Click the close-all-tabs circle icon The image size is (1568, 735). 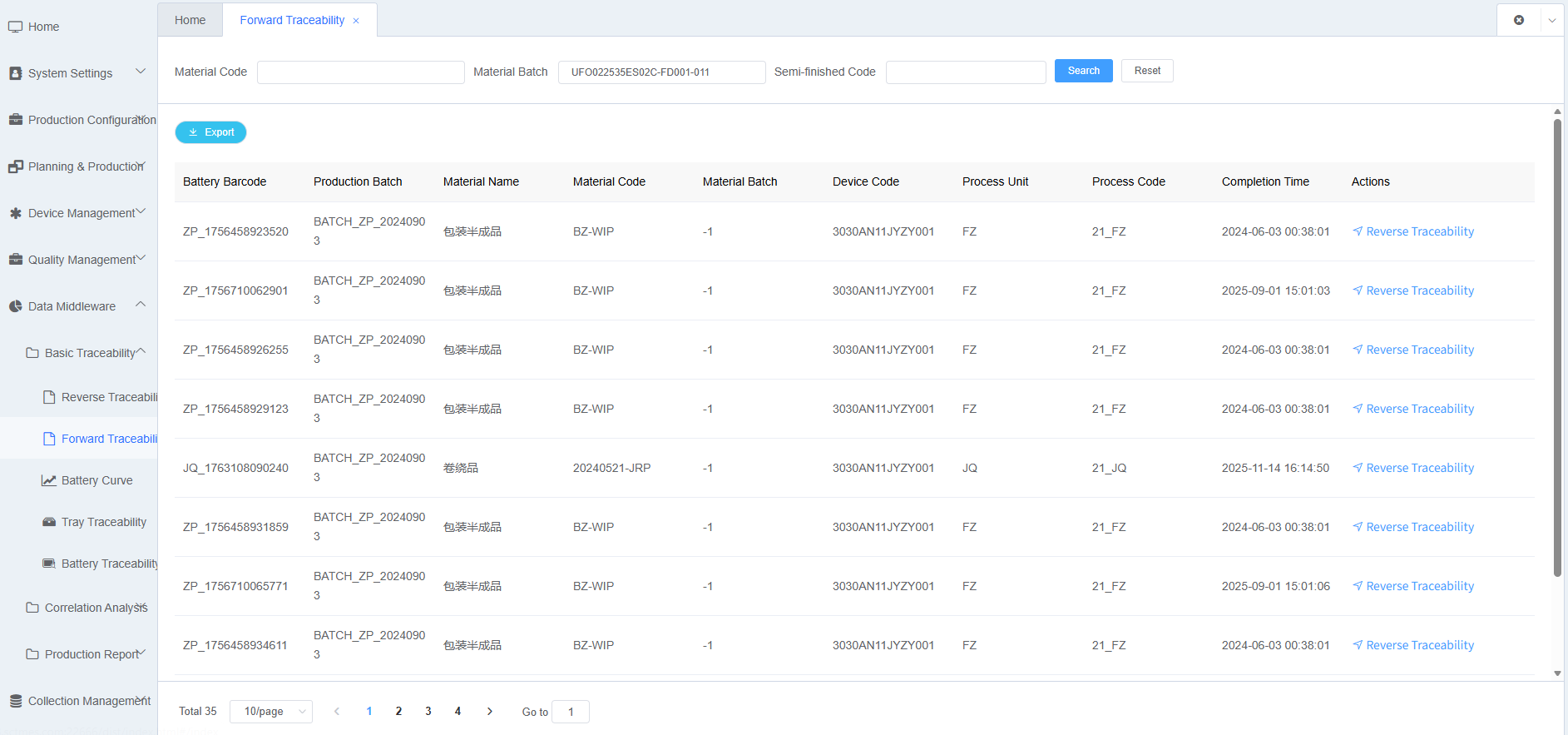coord(1519,20)
